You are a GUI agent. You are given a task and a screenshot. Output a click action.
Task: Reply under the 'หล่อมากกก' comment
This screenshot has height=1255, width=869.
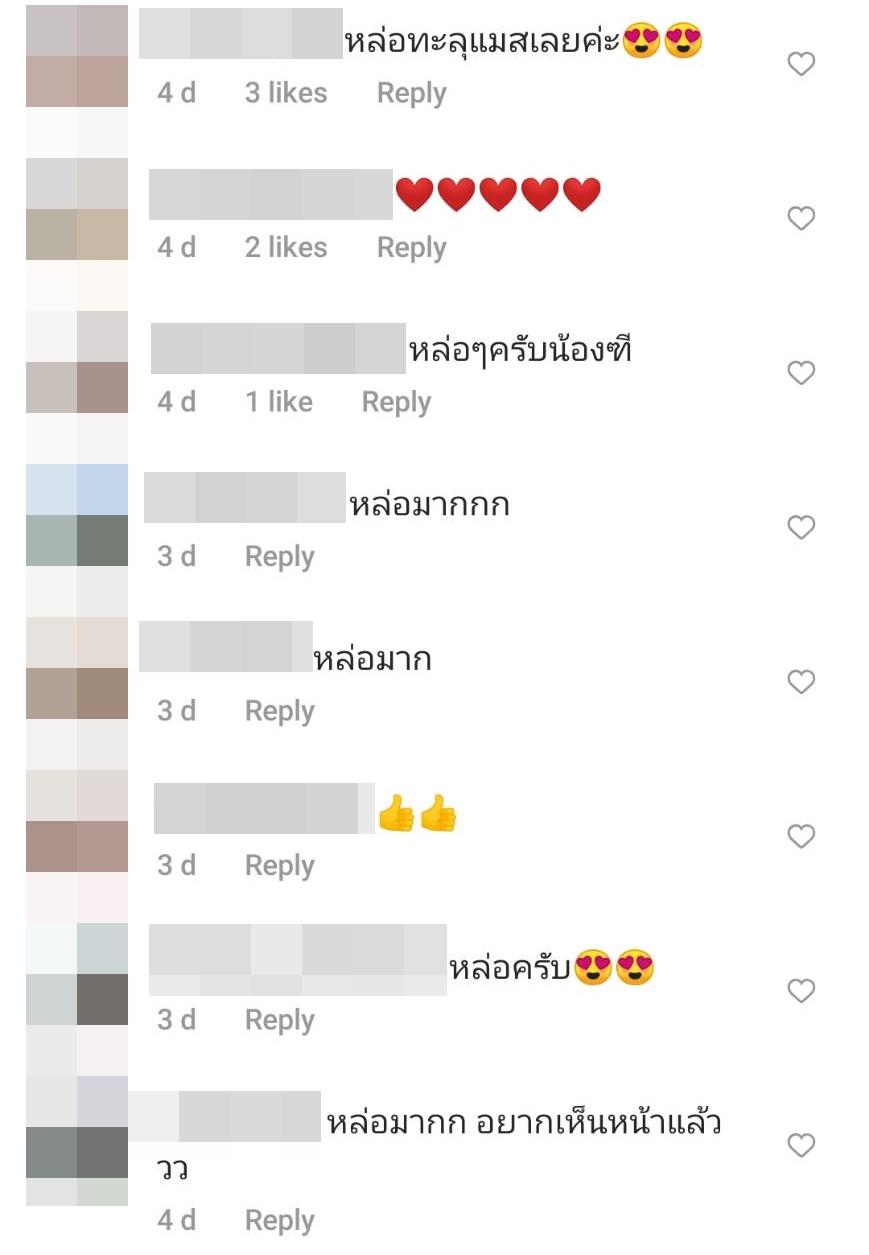[x=279, y=557]
